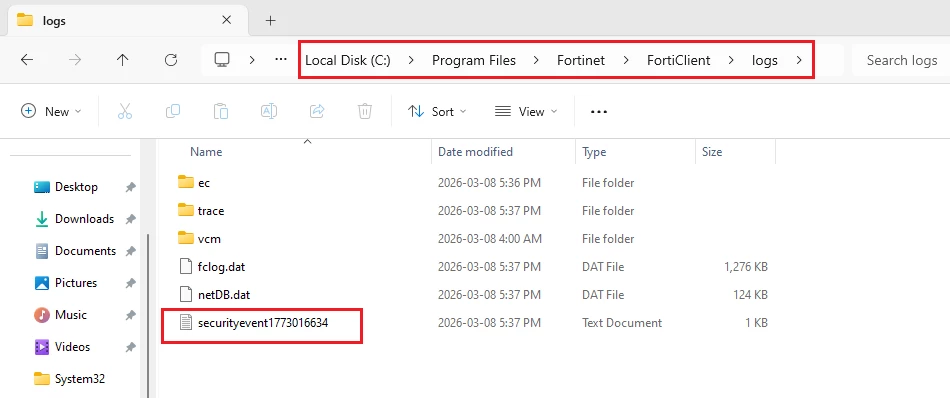This screenshot has height=398, width=950.
Task: Expand chevron after logs breadcrumb
Action: coord(799,60)
